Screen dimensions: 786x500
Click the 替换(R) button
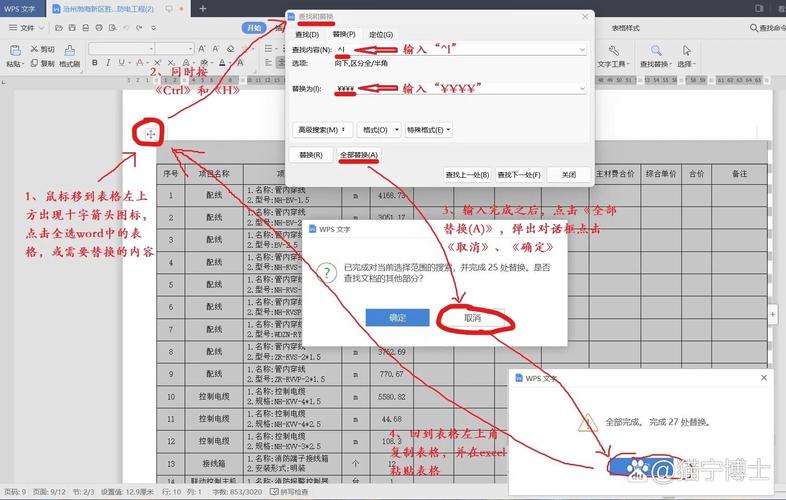pos(311,155)
